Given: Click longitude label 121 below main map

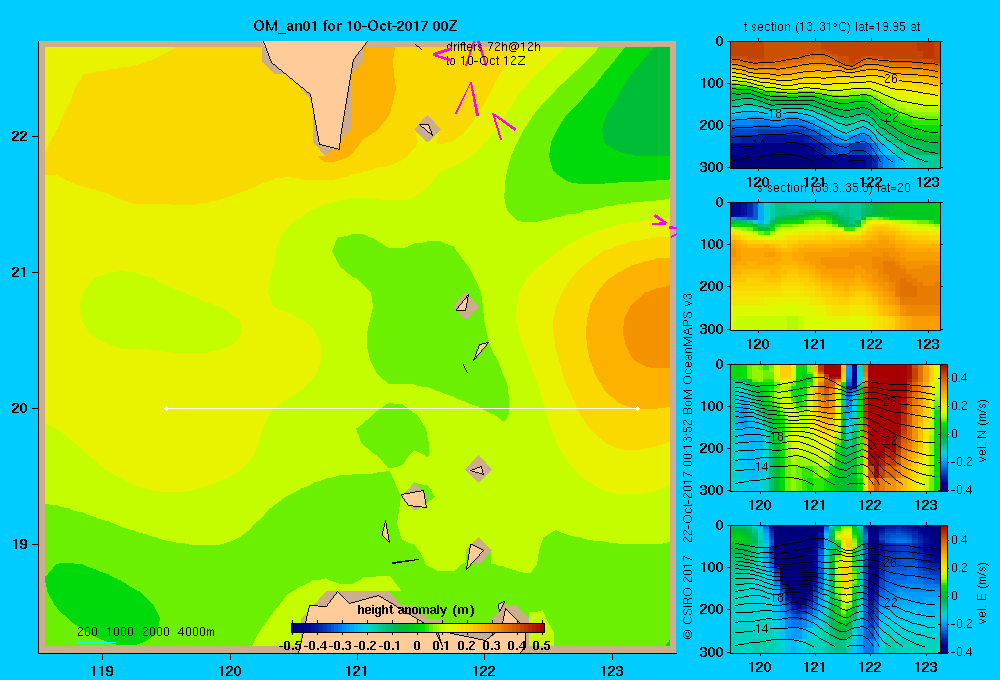Looking at the screenshot, I should point(357,670).
